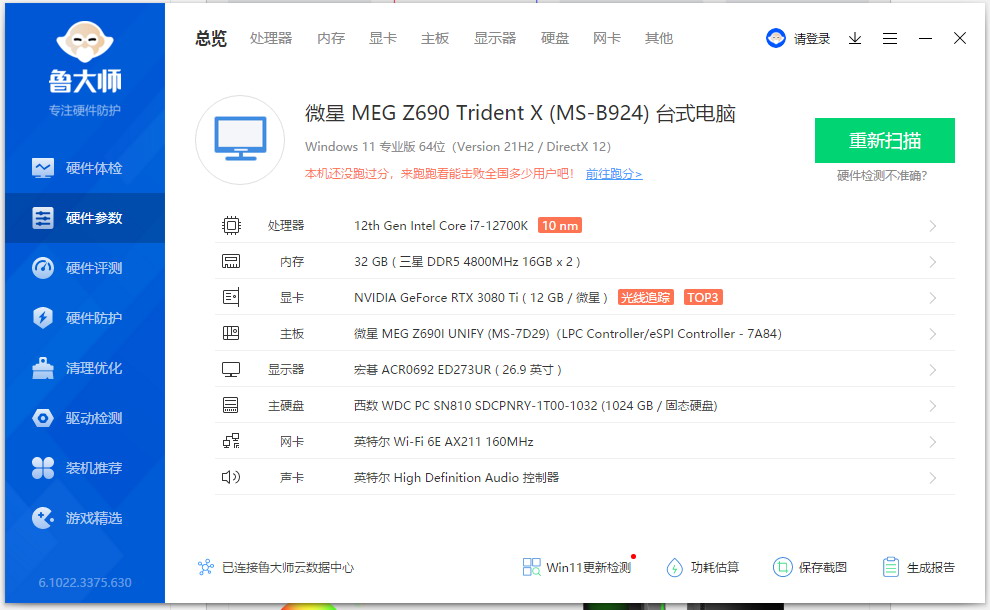Click the download arrow icon near 请登录

854,38
